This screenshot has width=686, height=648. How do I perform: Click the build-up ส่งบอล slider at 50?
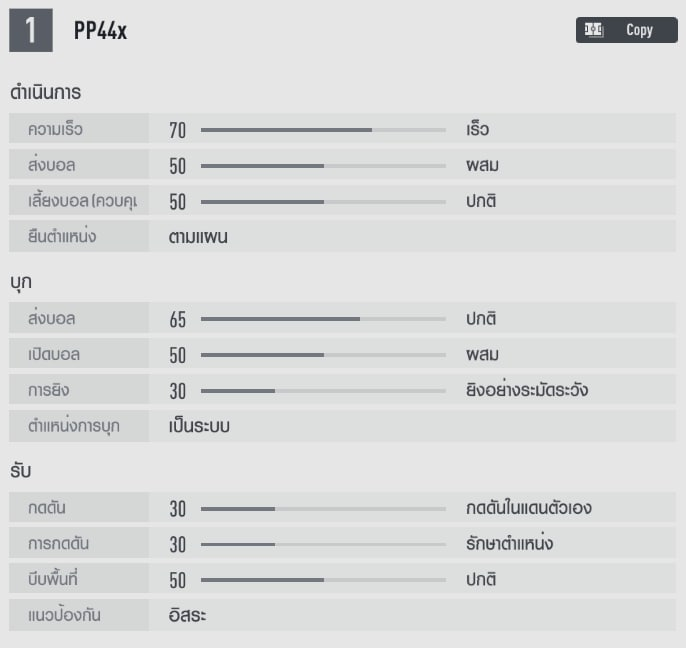[x=323, y=166]
